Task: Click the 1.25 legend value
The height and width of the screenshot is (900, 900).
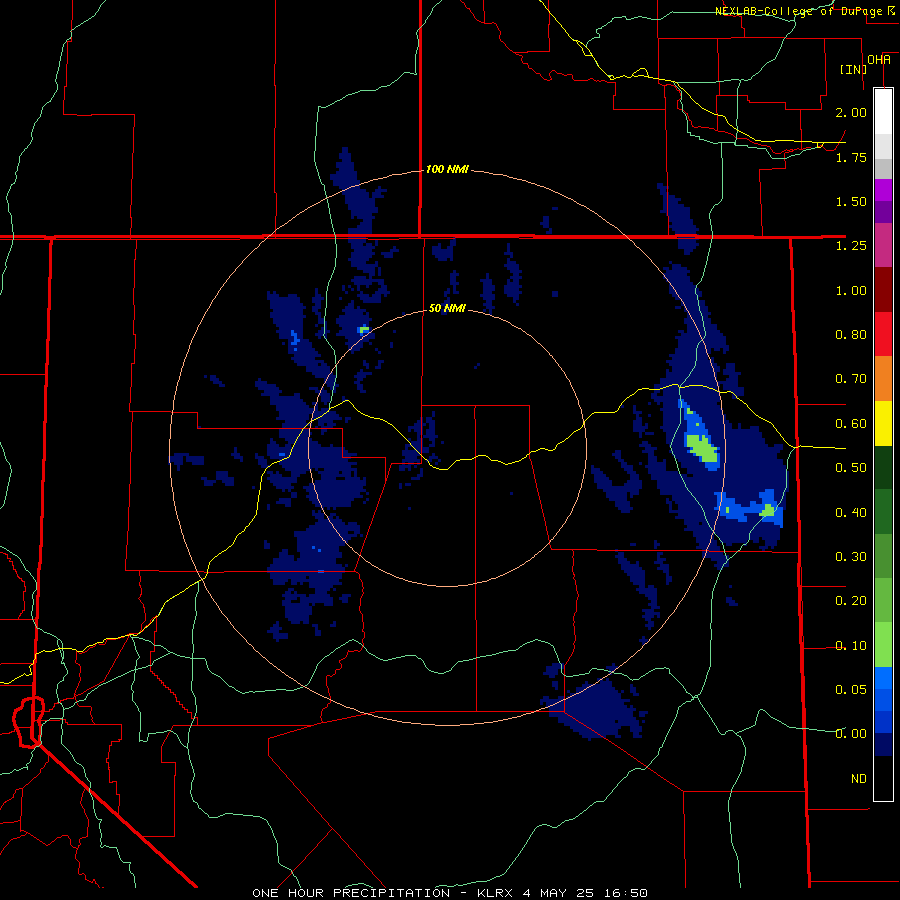Action: (x=851, y=246)
